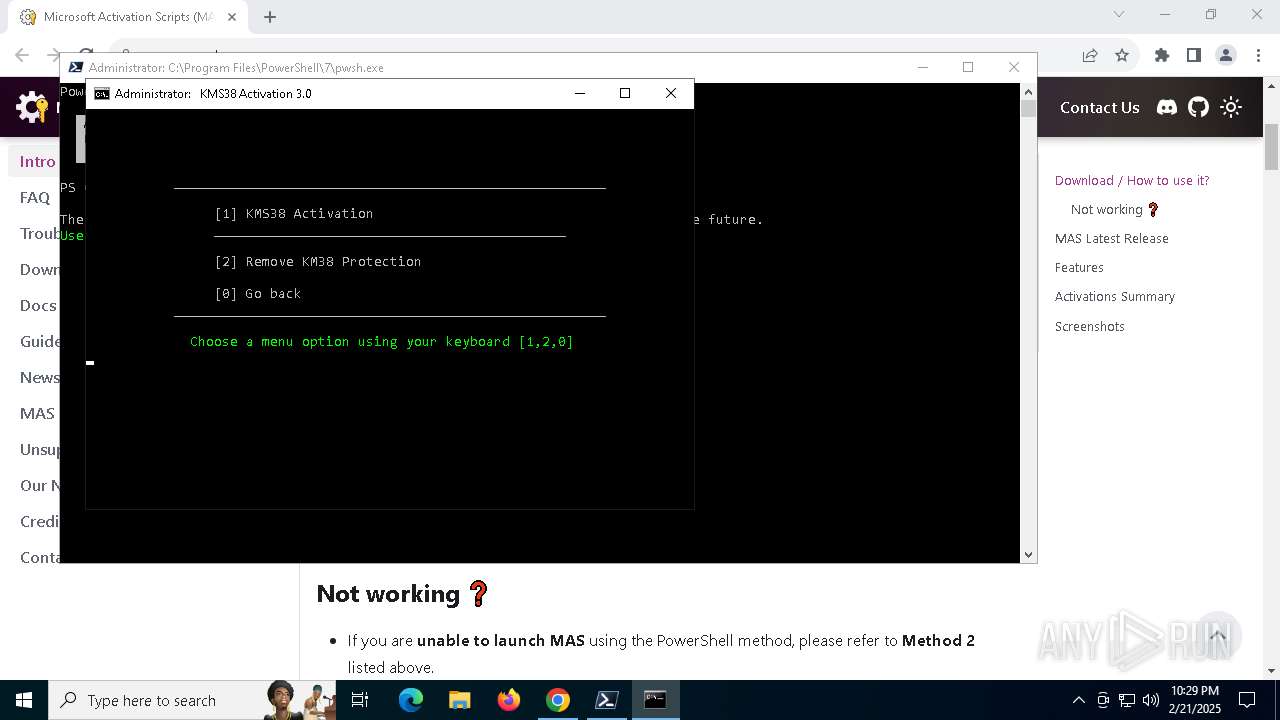The image size is (1280, 720).
Task: Click Contact Us in site header
Action: click(1099, 107)
